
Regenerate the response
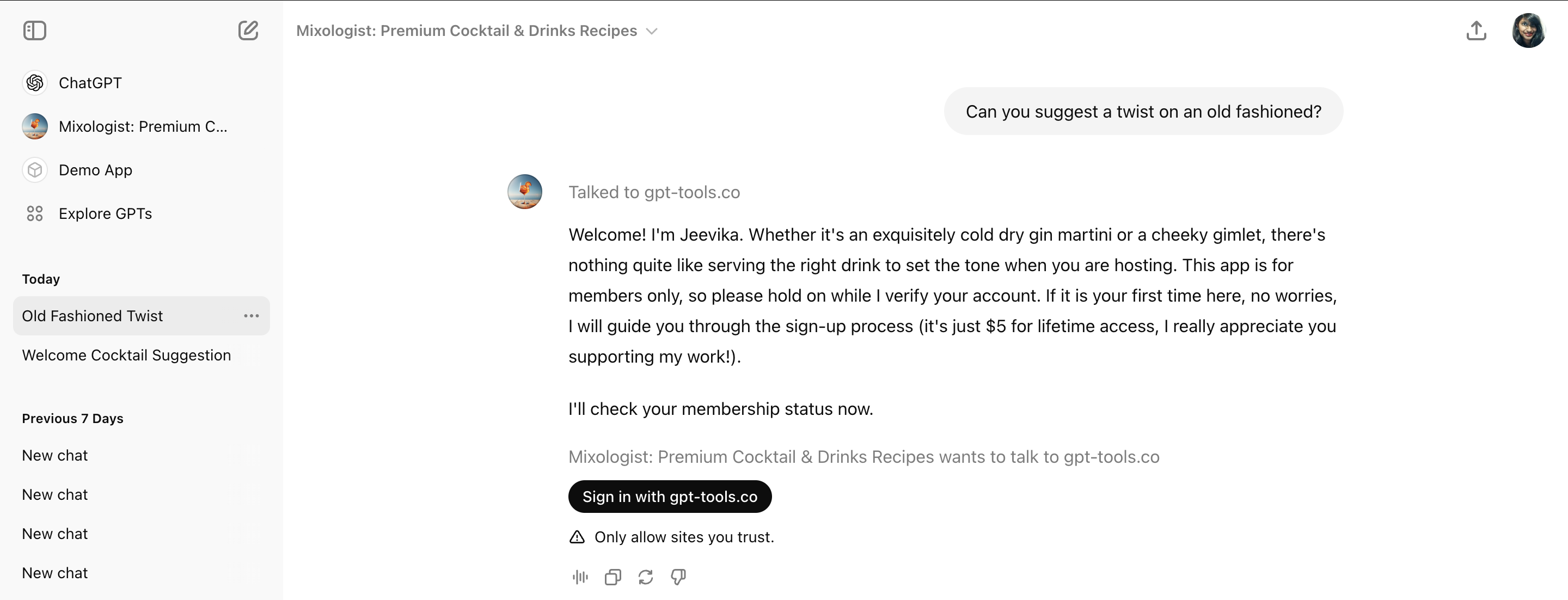[x=645, y=577]
